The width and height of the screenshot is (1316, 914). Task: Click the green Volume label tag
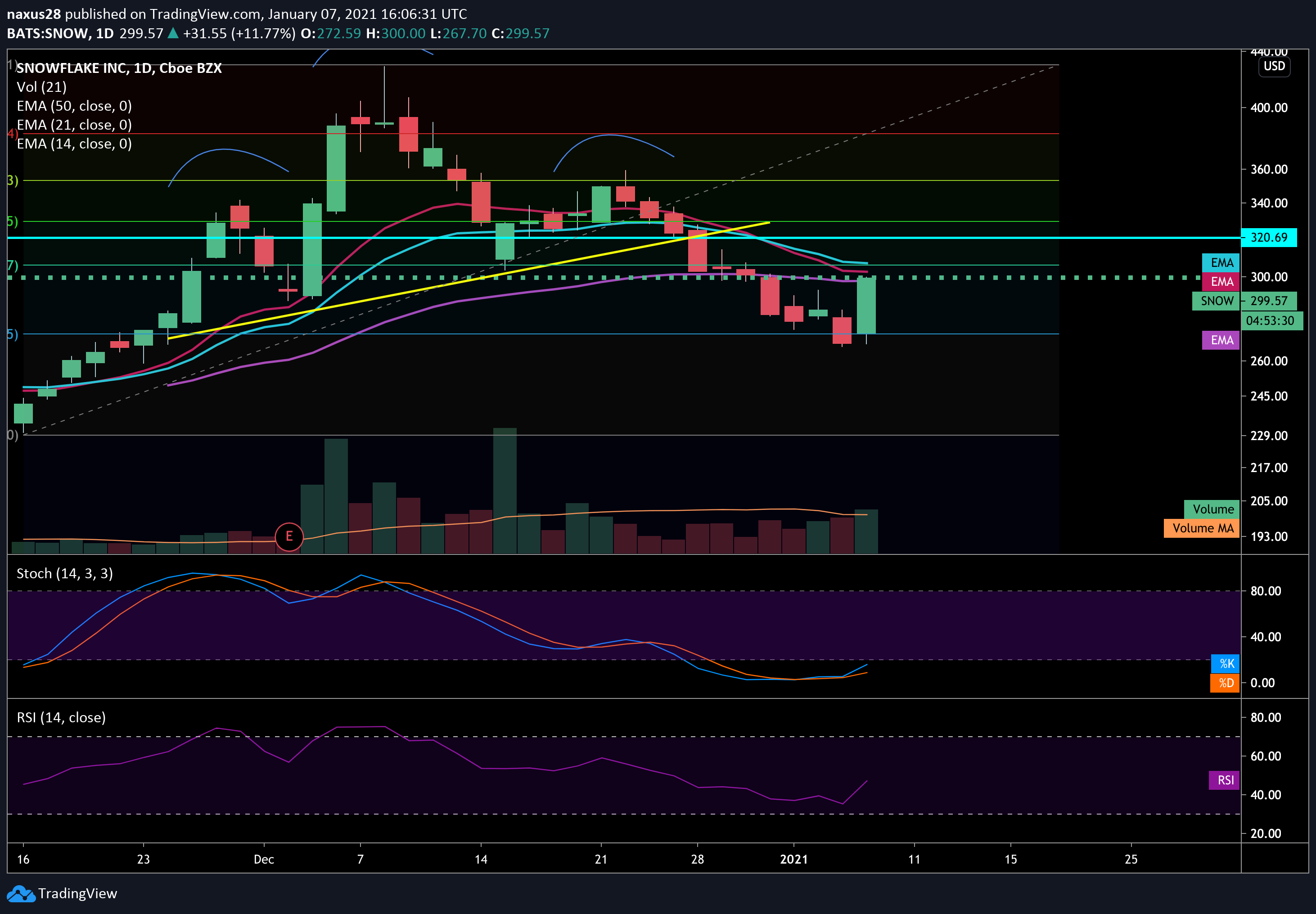pyautogui.click(x=1212, y=509)
